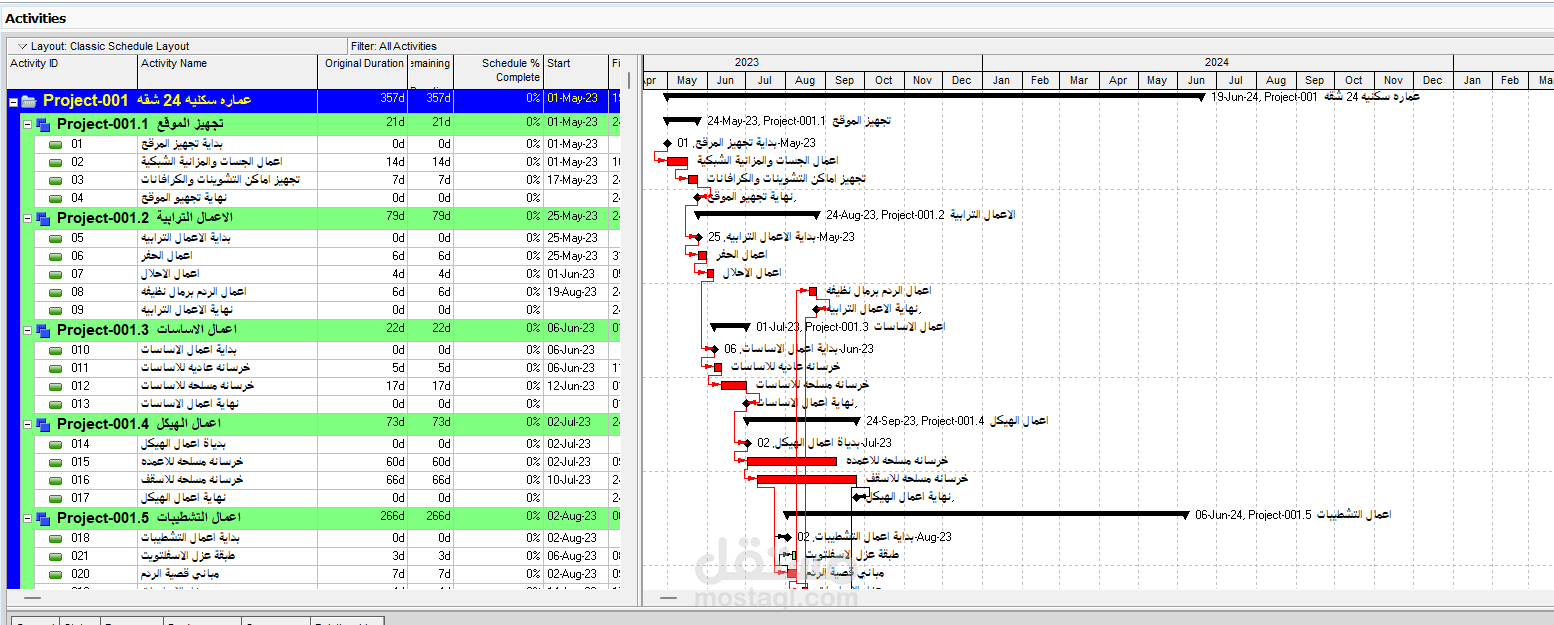
Task: Collapse the Project-001 root WBS band
Action: (x=13, y=101)
